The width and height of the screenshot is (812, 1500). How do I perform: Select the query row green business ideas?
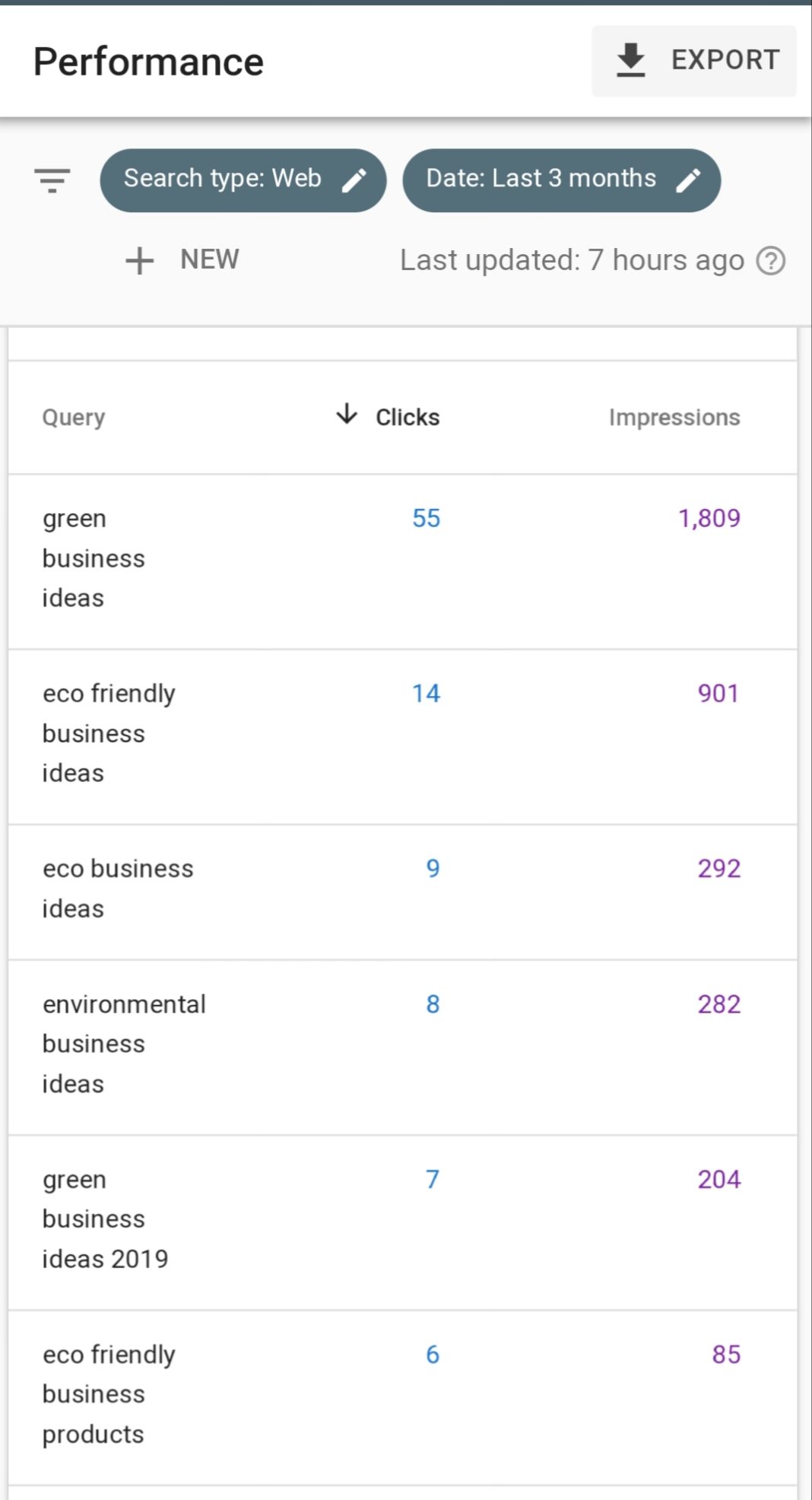click(x=93, y=558)
